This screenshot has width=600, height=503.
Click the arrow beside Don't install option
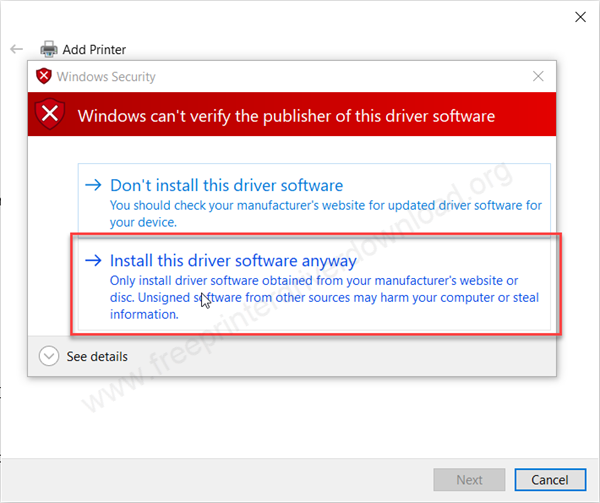click(93, 185)
